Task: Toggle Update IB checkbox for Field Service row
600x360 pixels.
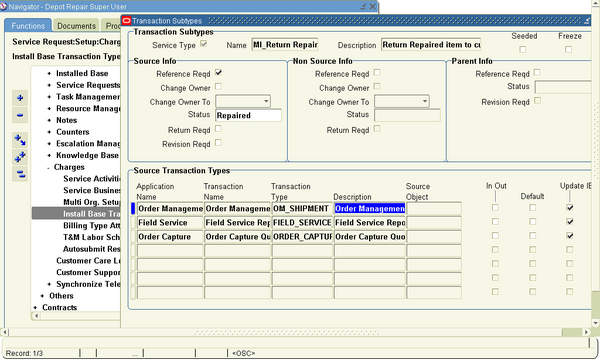Action: click(570, 222)
